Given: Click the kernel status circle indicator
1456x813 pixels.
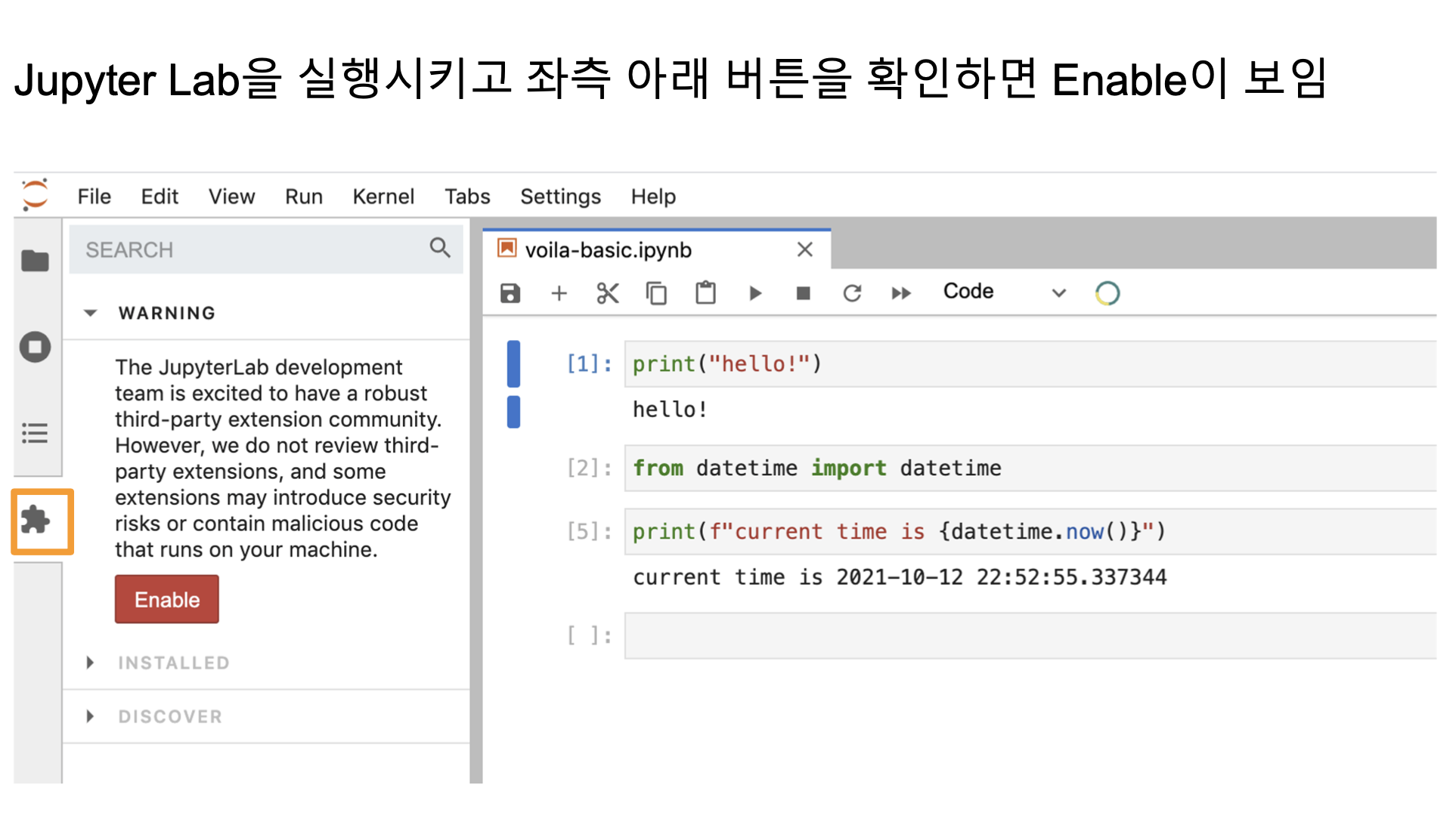Looking at the screenshot, I should coord(1107,293).
